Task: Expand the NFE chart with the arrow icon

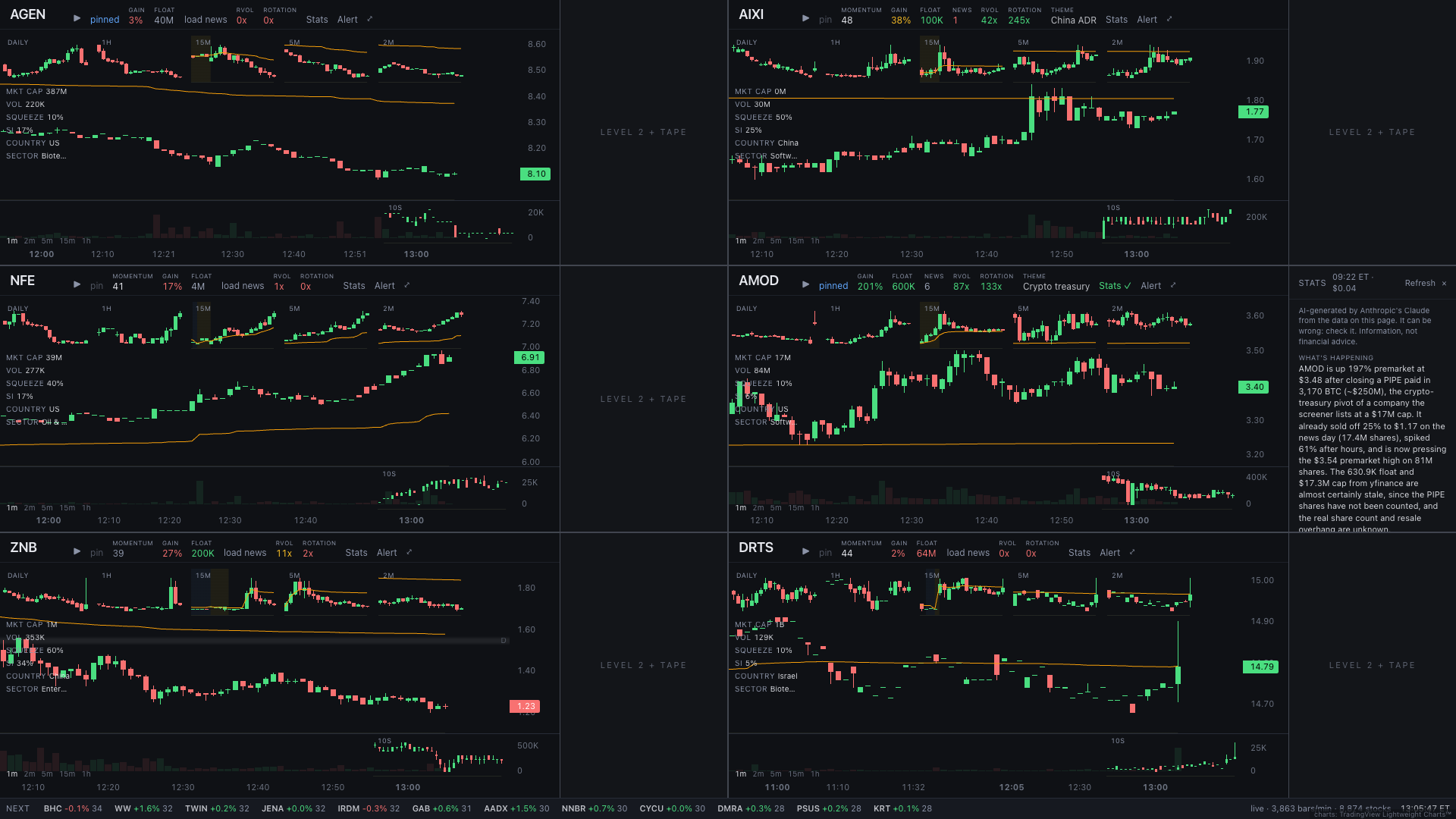Action: [x=407, y=285]
